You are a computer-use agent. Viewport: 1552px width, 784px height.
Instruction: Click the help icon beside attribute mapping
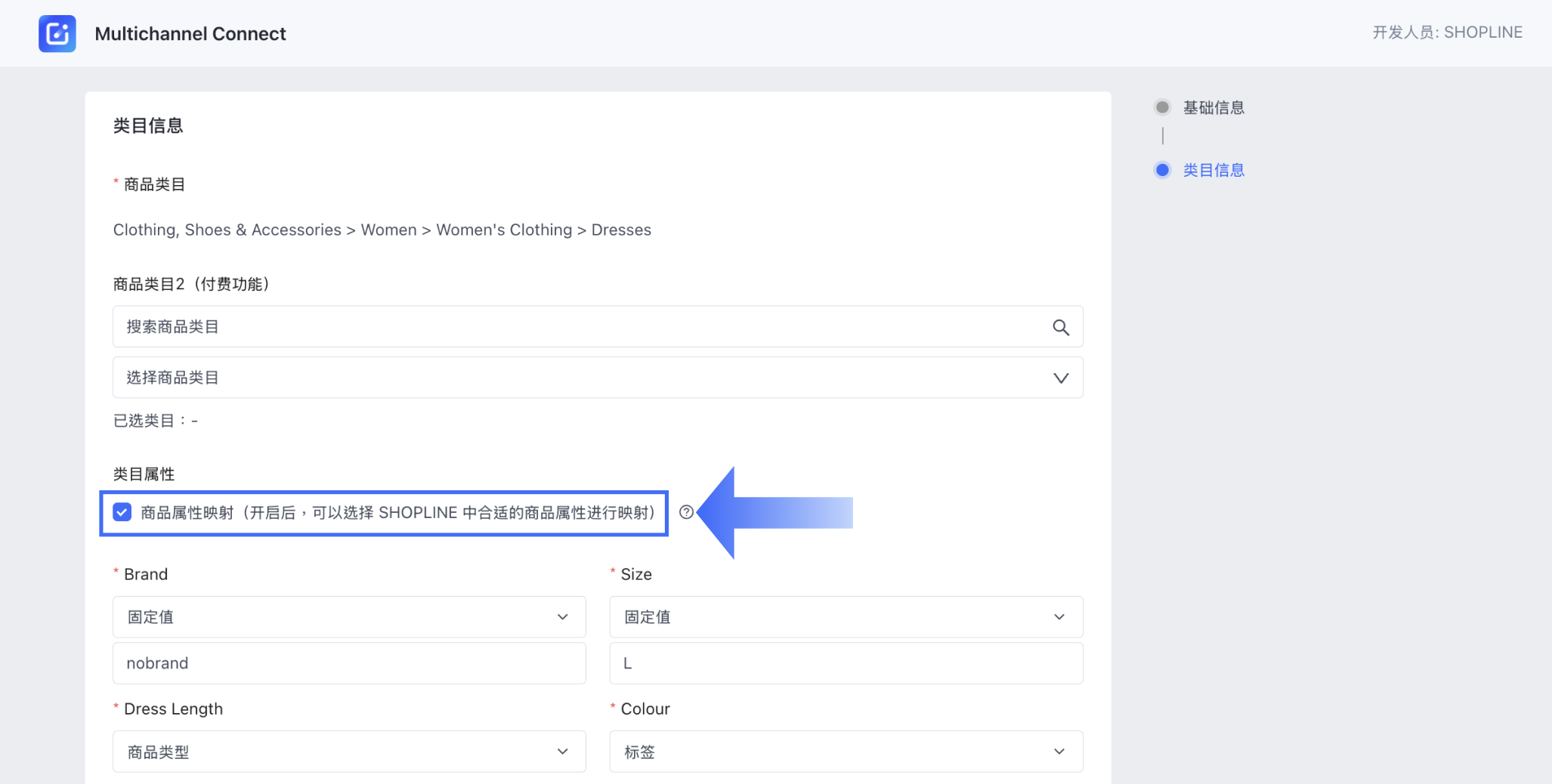[686, 512]
